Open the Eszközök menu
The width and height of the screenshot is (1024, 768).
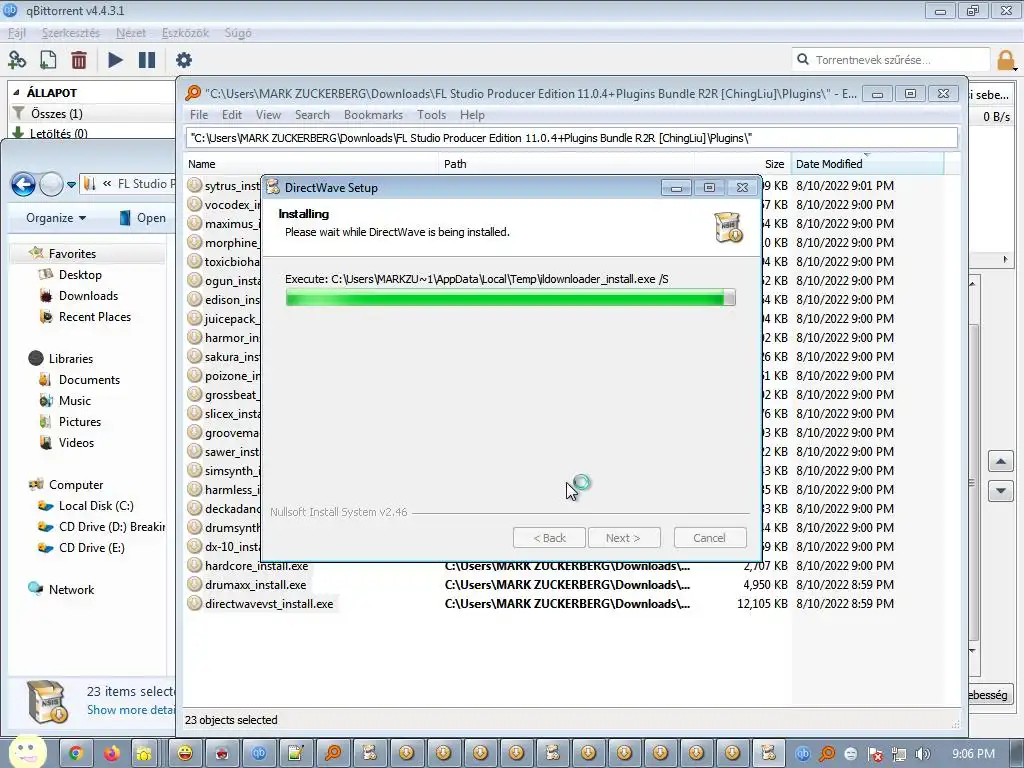point(185,33)
